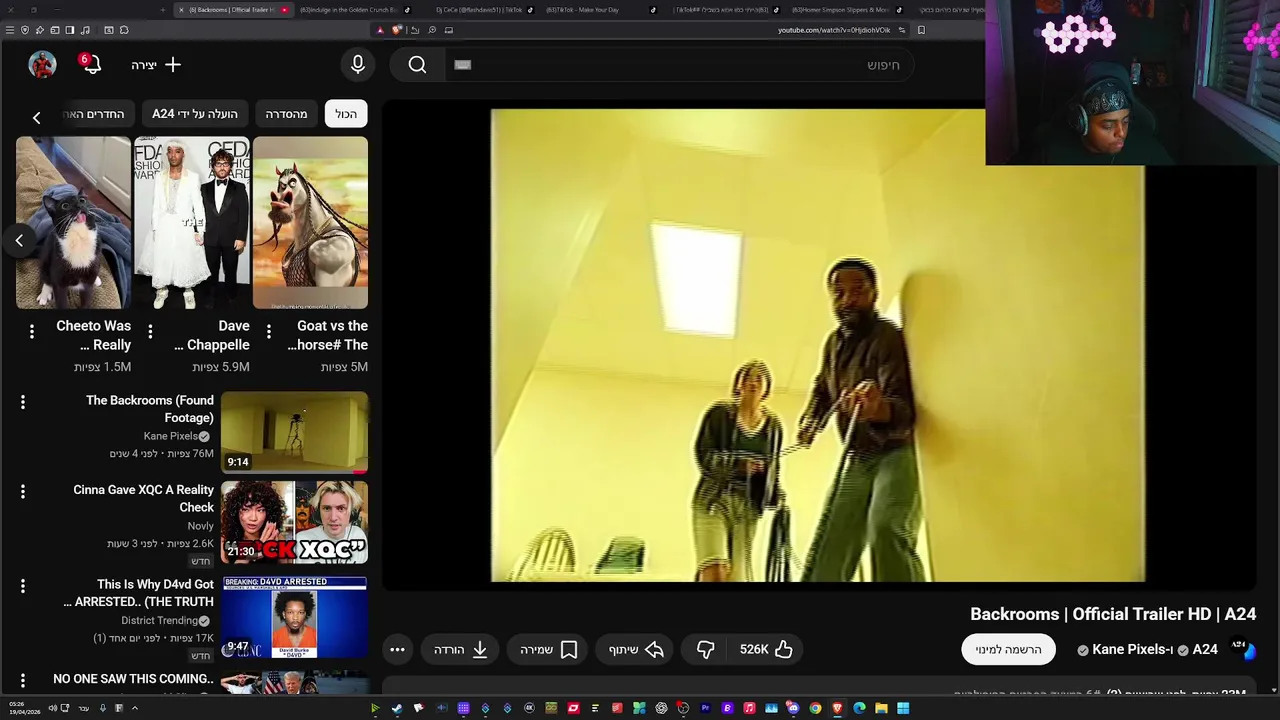Dislike the Backrooms trailer
The height and width of the screenshot is (720, 1280).
tap(705, 650)
